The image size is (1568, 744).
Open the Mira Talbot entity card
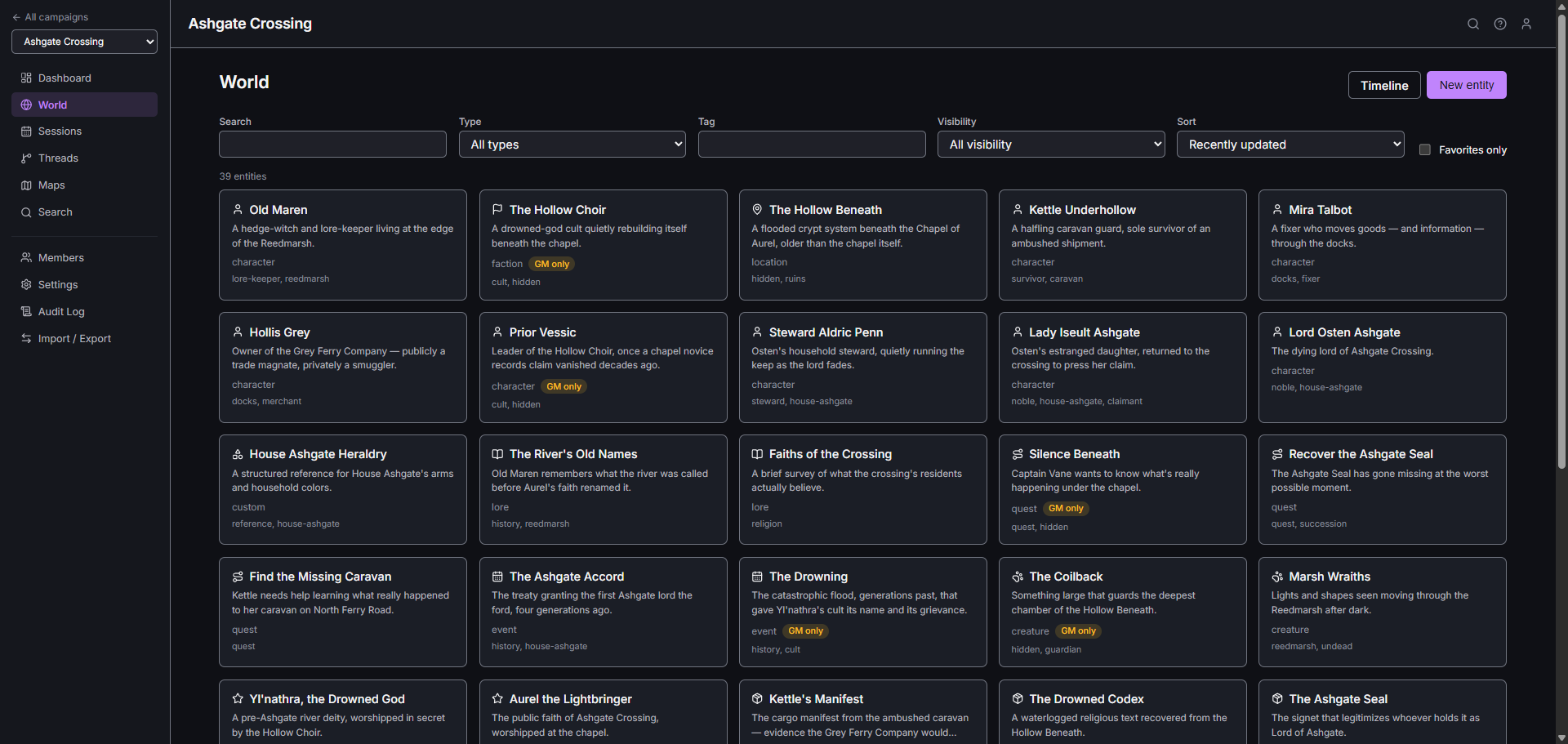(x=1382, y=245)
